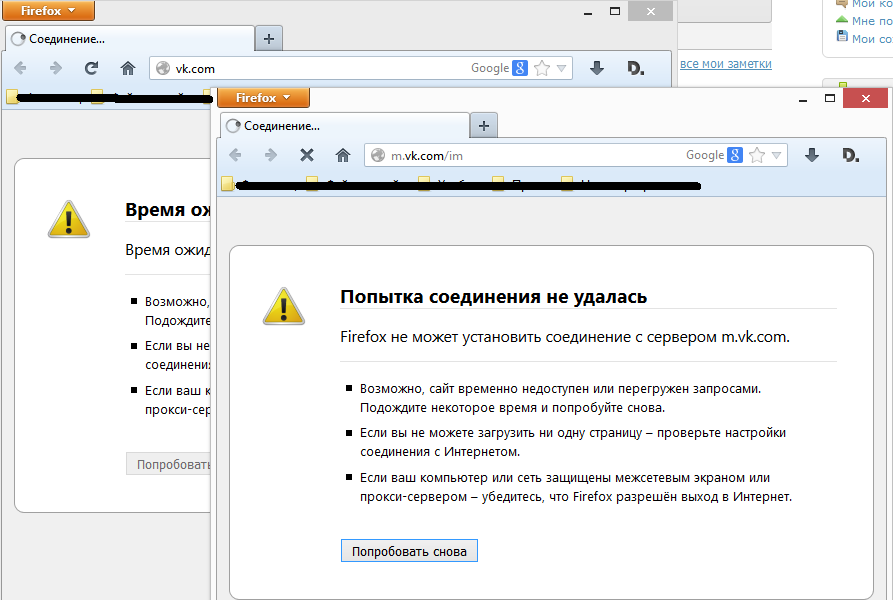Click Back arrow in front Firefox window
This screenshot has width=893, height=600.
pyautogui.click(x=235, y=155)
